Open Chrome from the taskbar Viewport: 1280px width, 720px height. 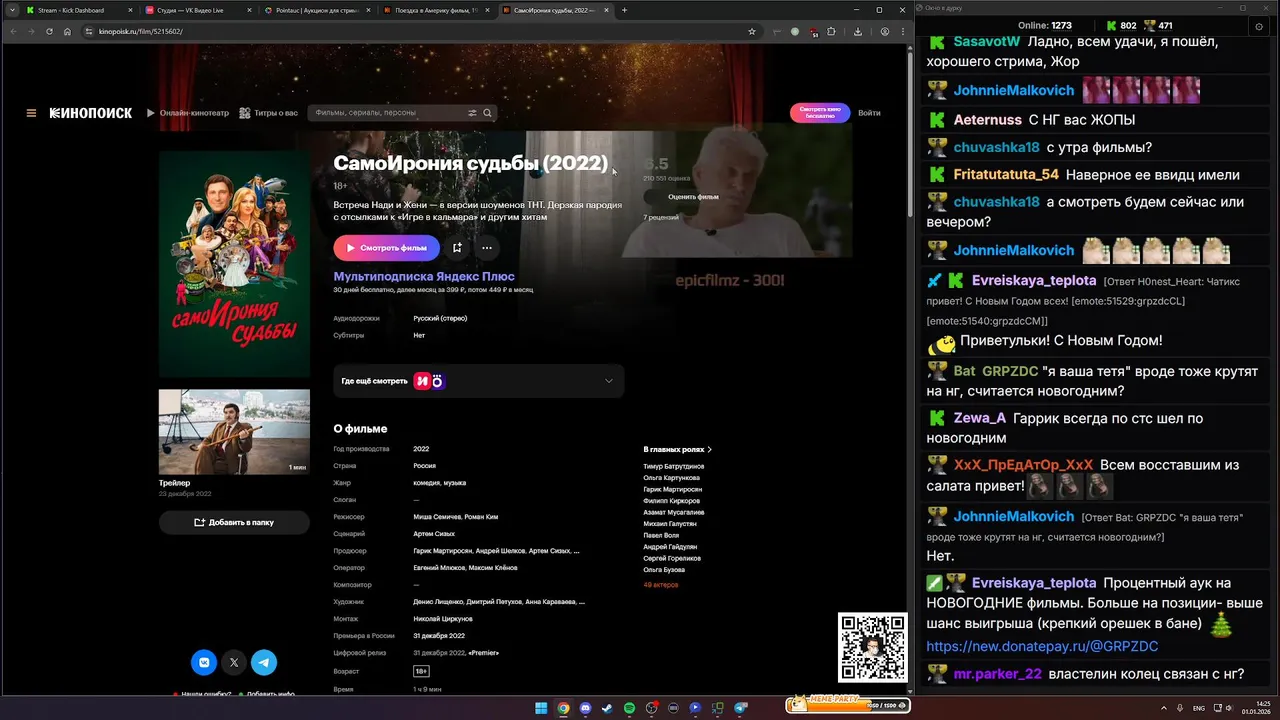(x=563, y=708)
